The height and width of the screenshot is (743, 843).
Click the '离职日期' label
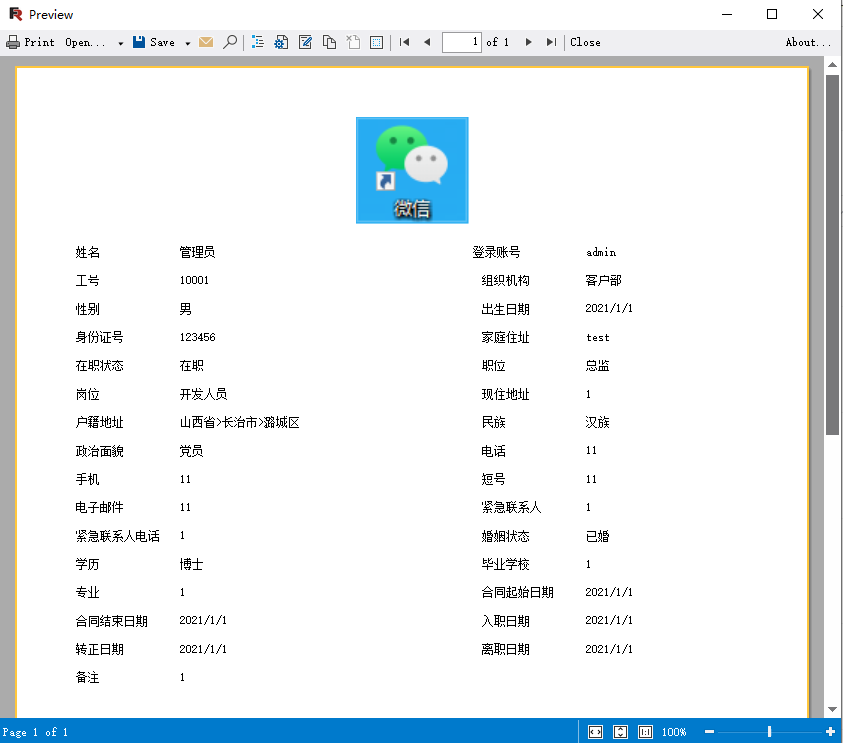(505, 649)
